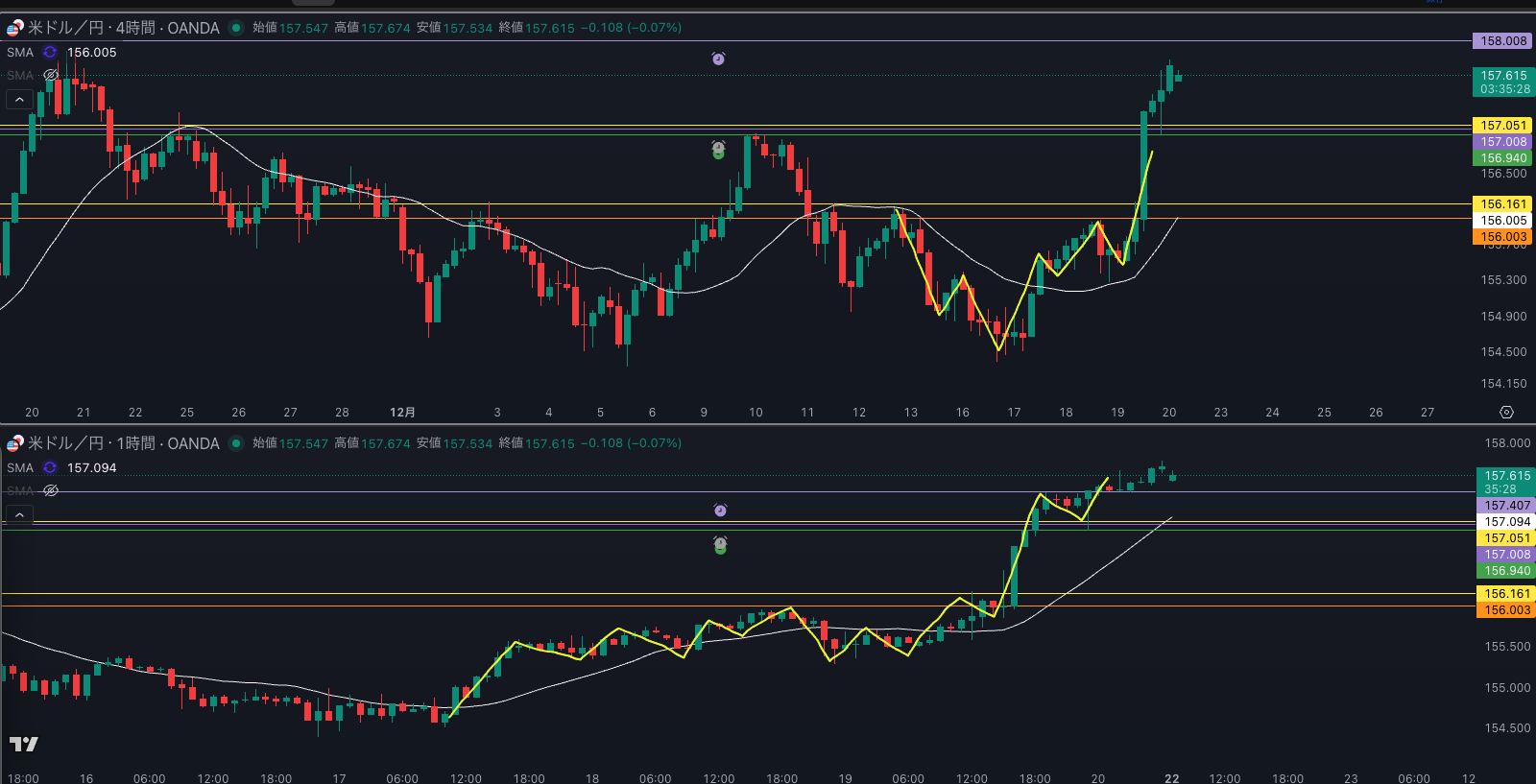Click the yellow 157.051 price label on top axis
This screenshot has width=1536, height=784.
pos(1502,126)
